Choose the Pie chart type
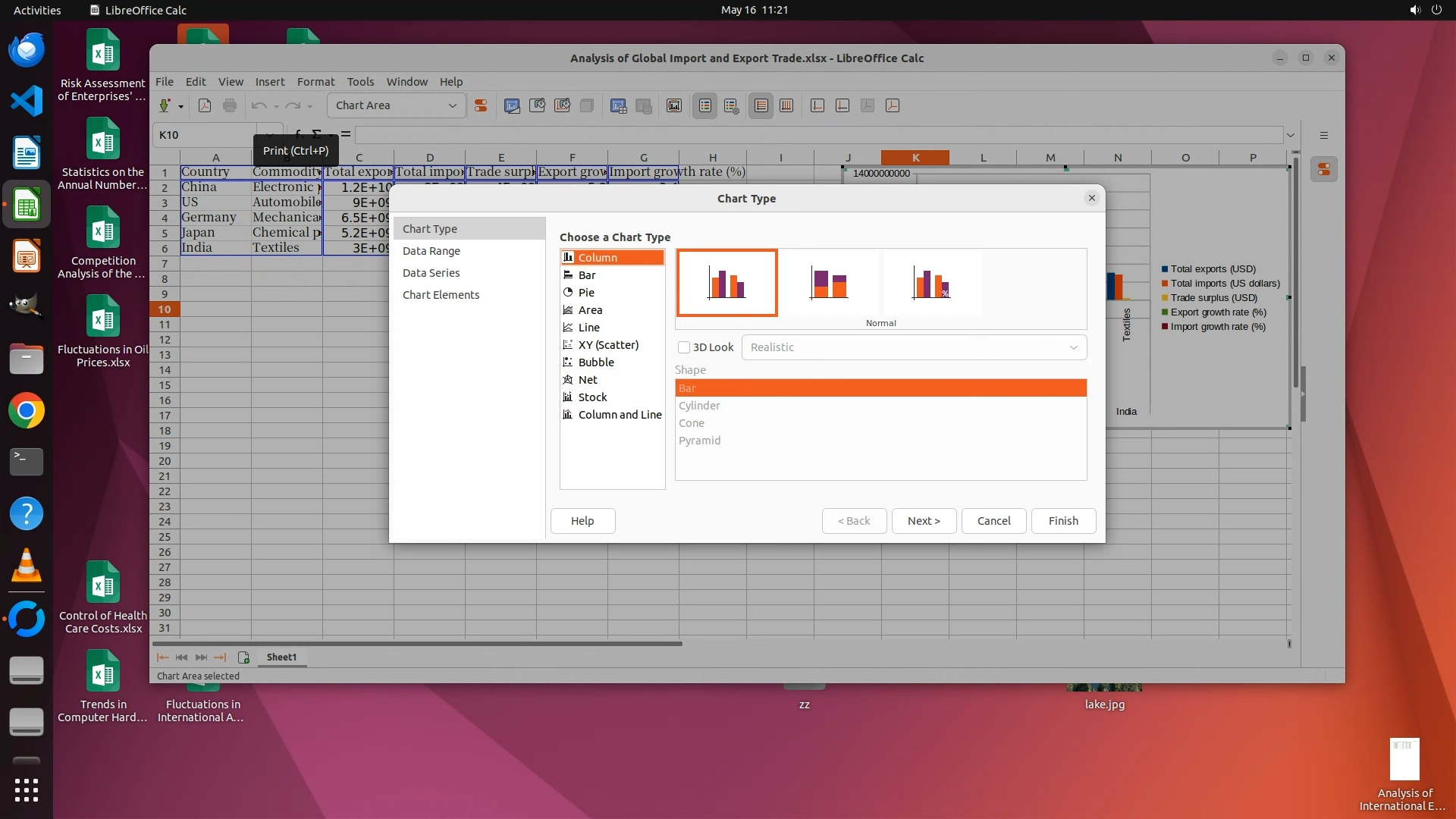1456x819 pixels. [586, 293]
